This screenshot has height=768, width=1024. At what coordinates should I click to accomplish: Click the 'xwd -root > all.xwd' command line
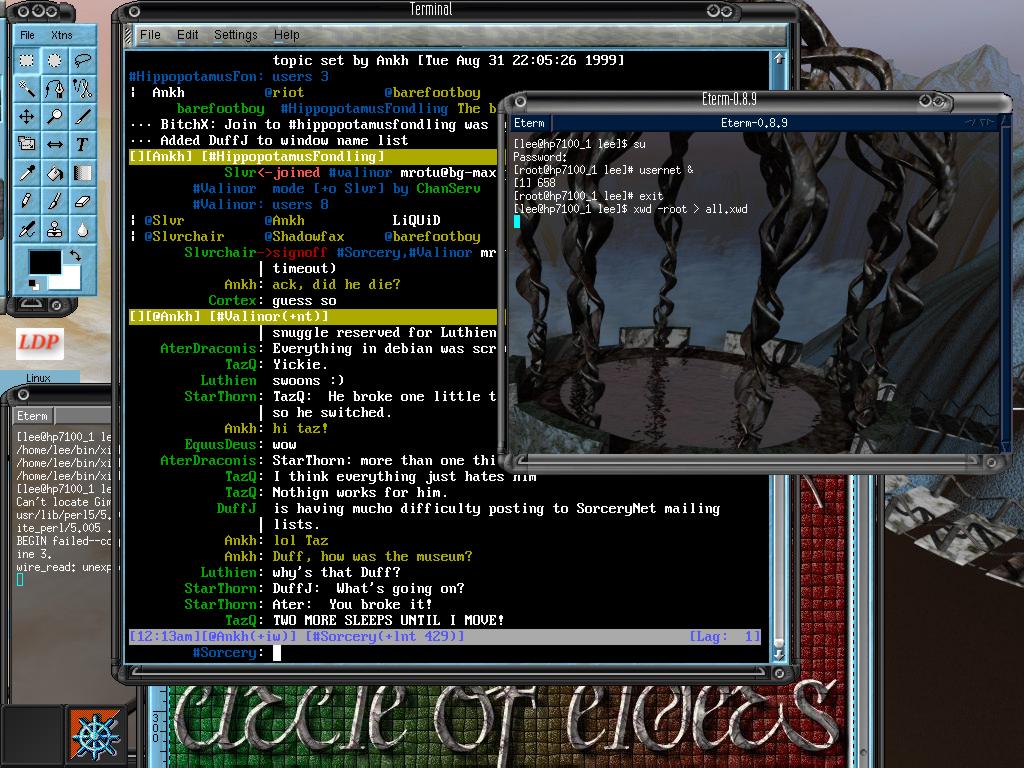tap(630, 209)
